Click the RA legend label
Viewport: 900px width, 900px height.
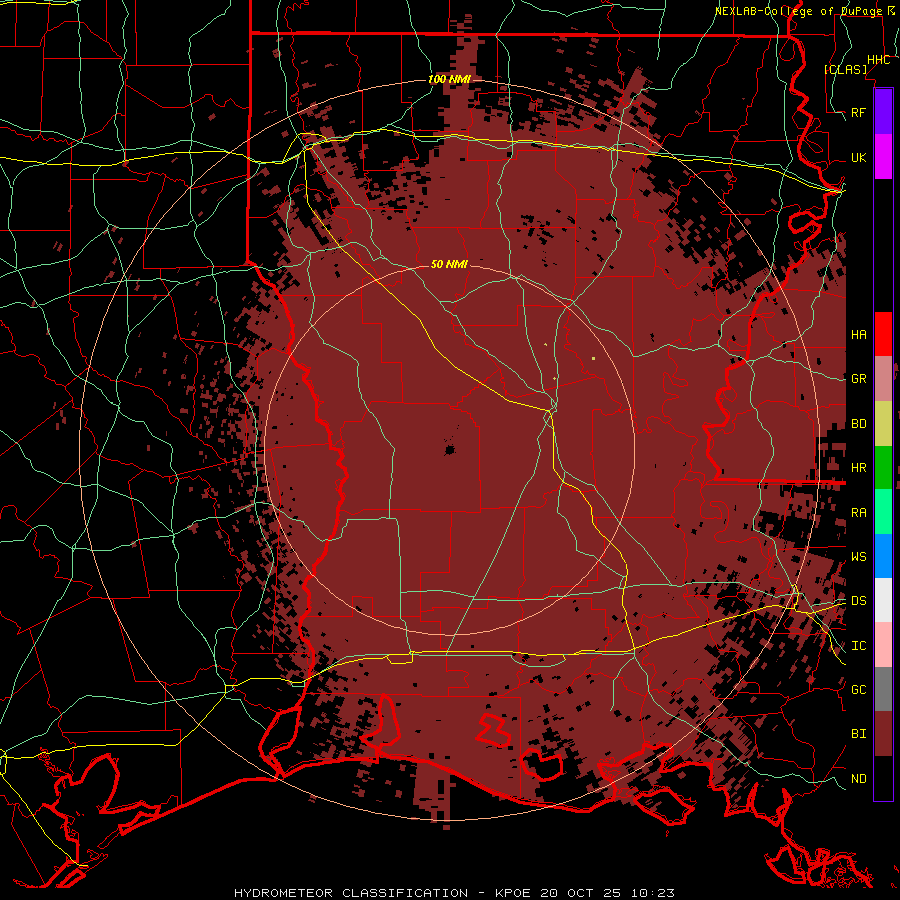[858, 513]
